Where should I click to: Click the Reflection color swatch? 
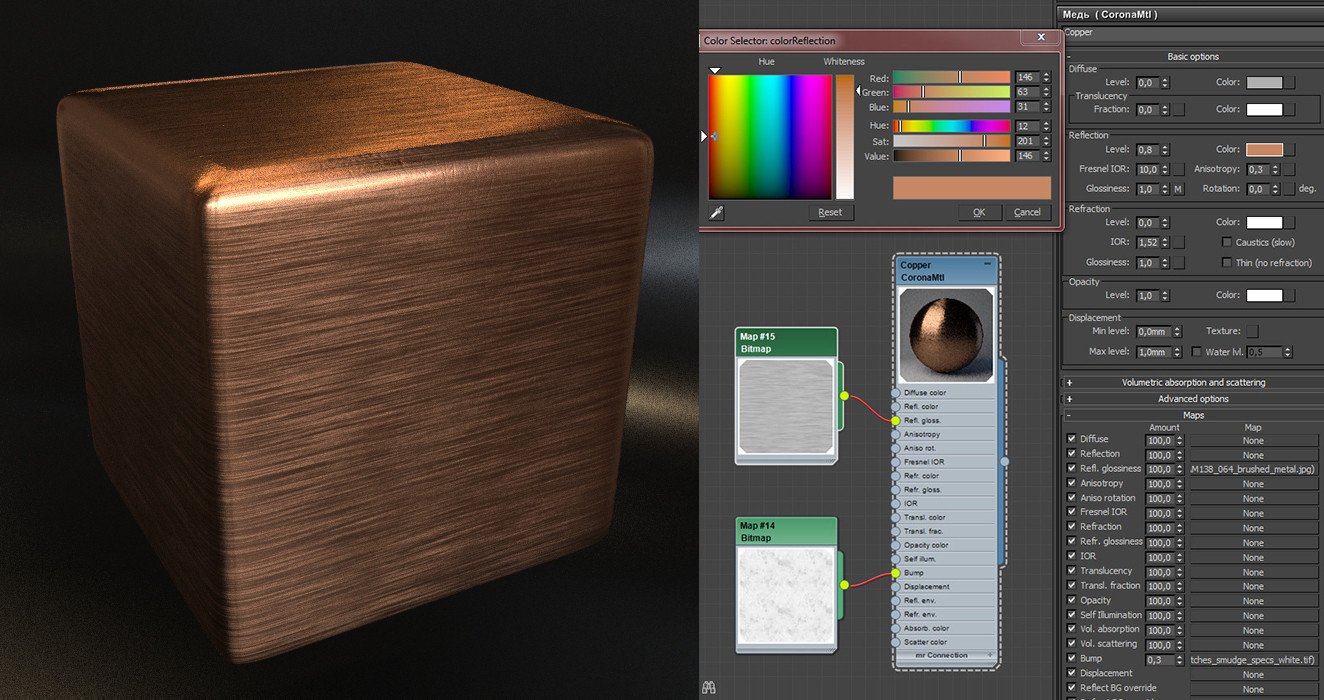tap(1264, 150)
